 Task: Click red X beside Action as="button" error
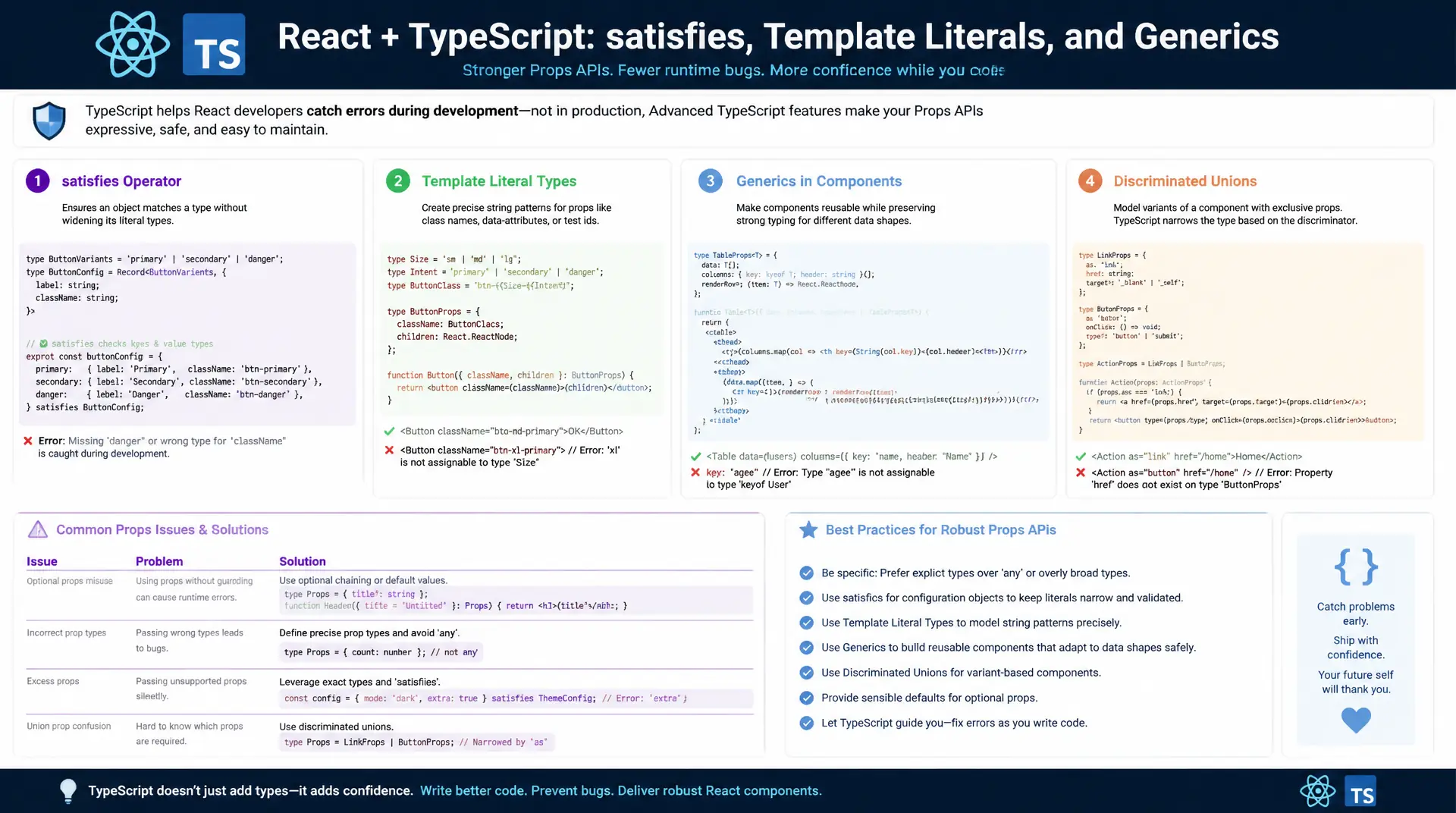pyautogui.click(x=1081, y=472)
